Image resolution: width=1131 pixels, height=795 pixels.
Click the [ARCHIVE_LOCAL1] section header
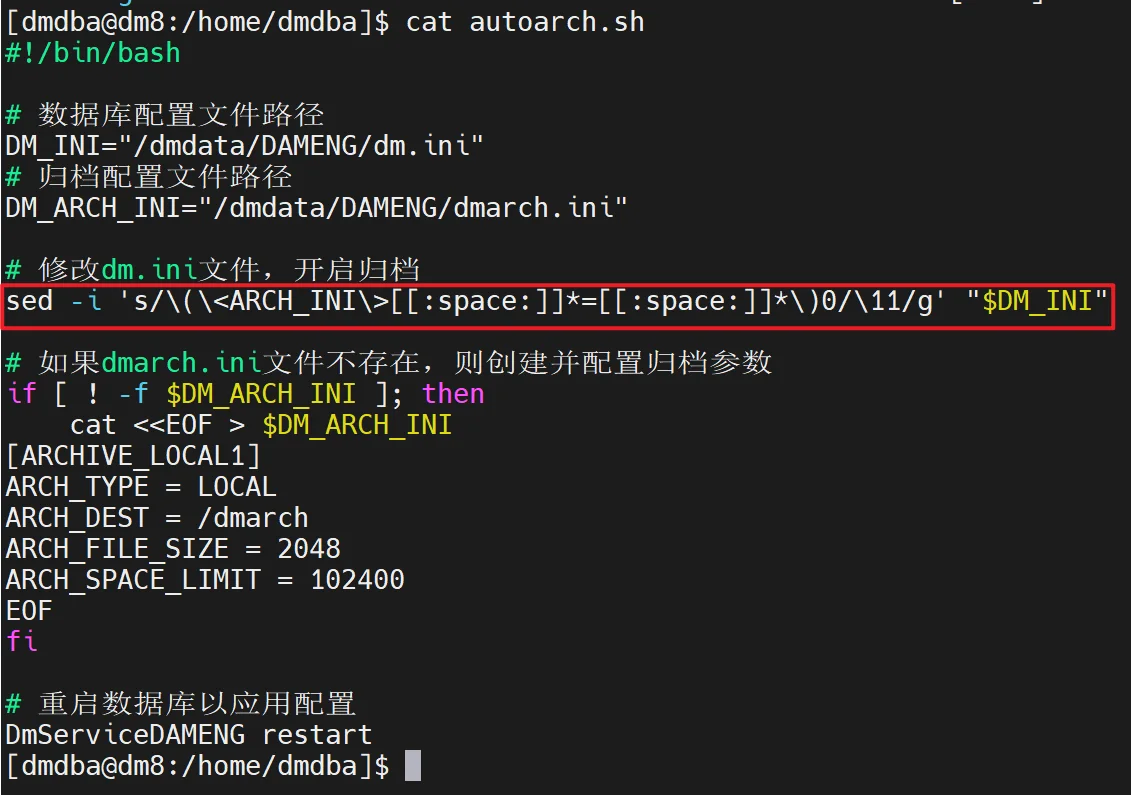(x=133, y=456)
